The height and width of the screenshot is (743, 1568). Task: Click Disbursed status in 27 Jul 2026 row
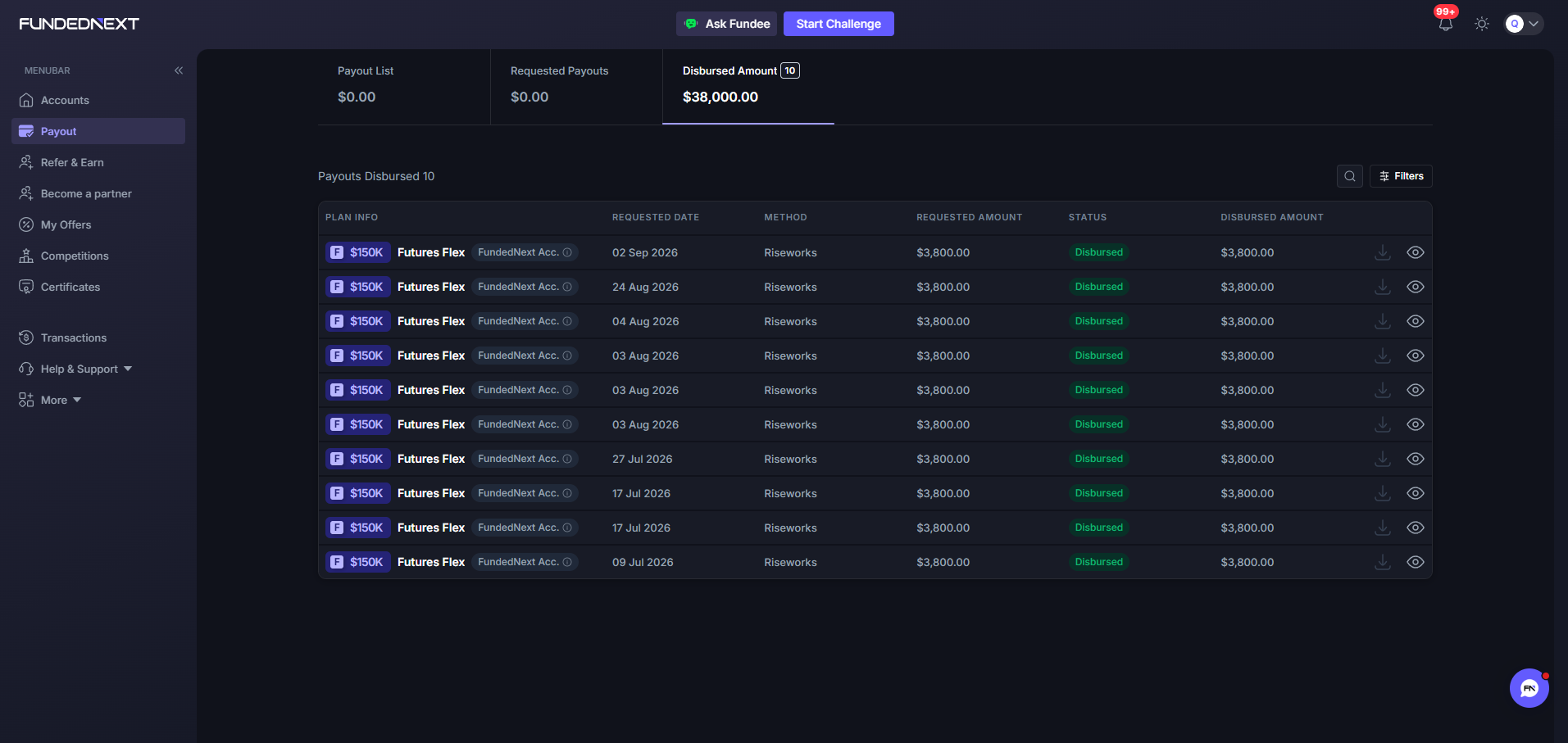click(x=1099, y=459)
